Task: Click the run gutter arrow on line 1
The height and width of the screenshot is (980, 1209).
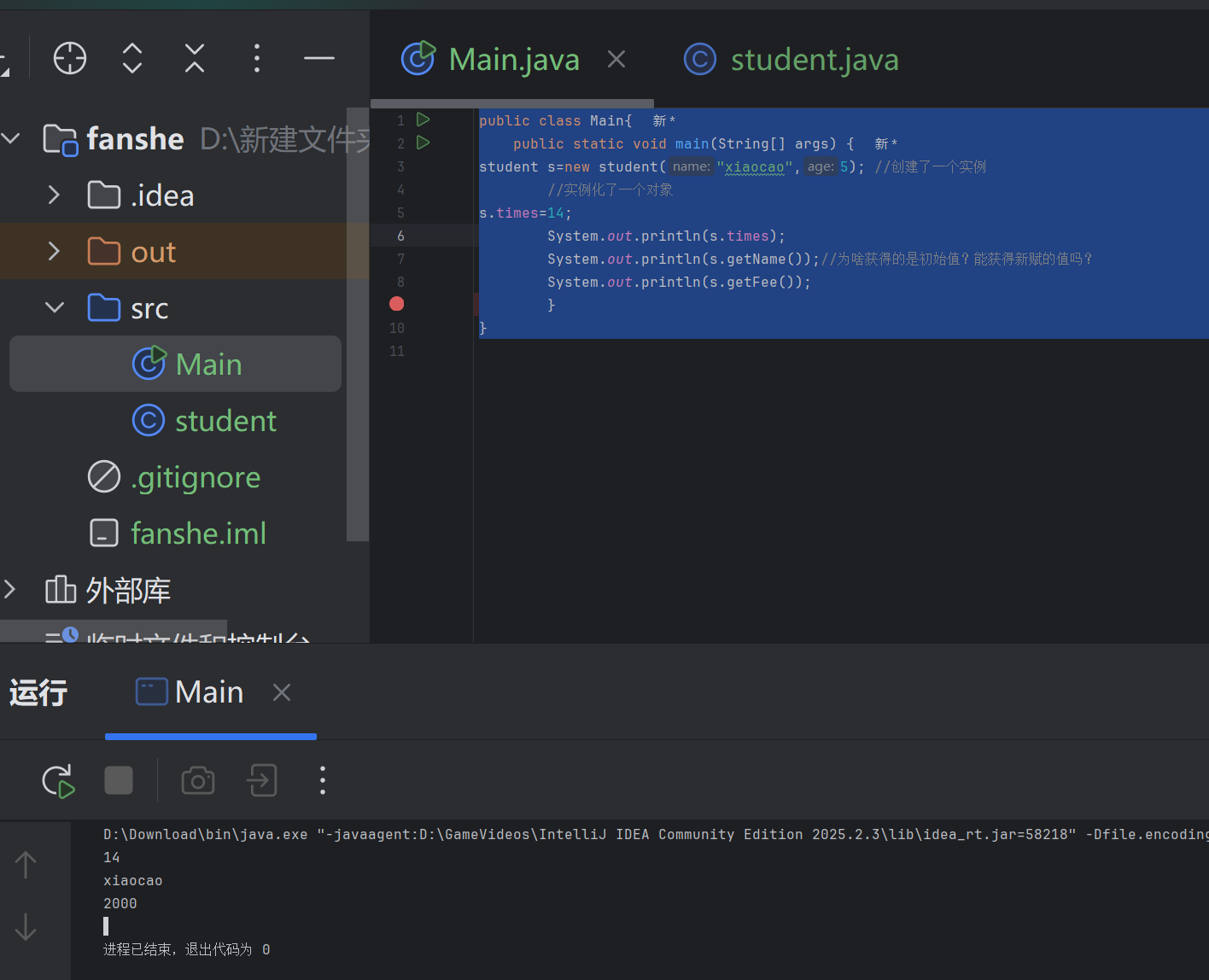Action: point(423,120)
